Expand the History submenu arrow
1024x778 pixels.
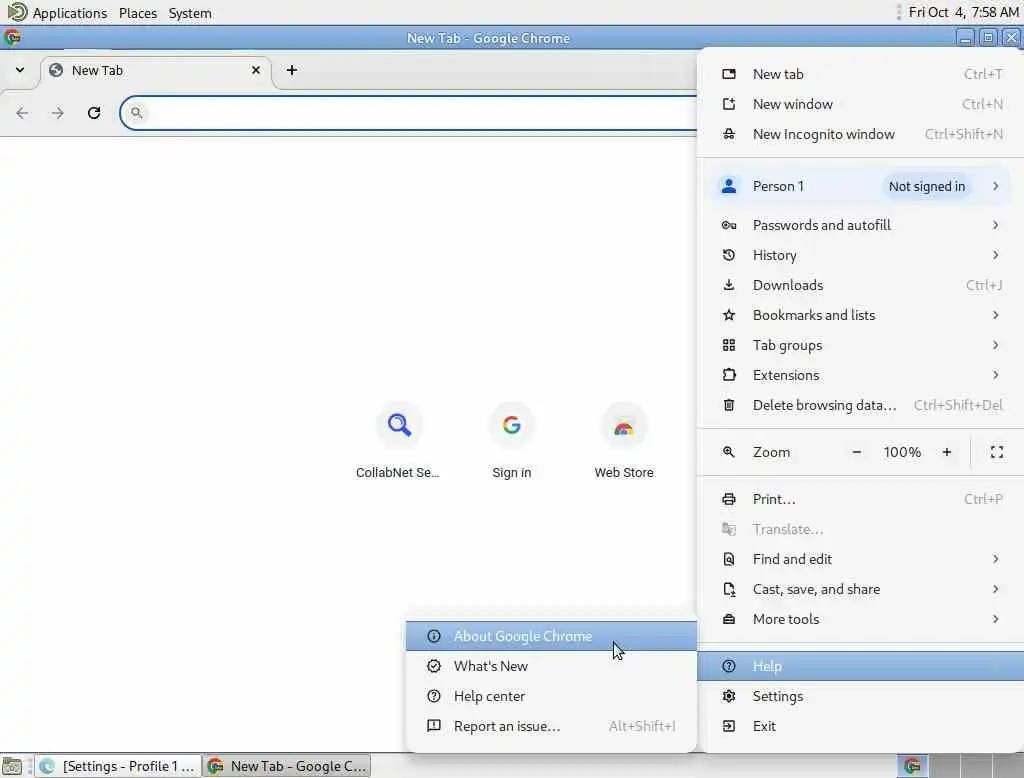(x=995, y=255)
